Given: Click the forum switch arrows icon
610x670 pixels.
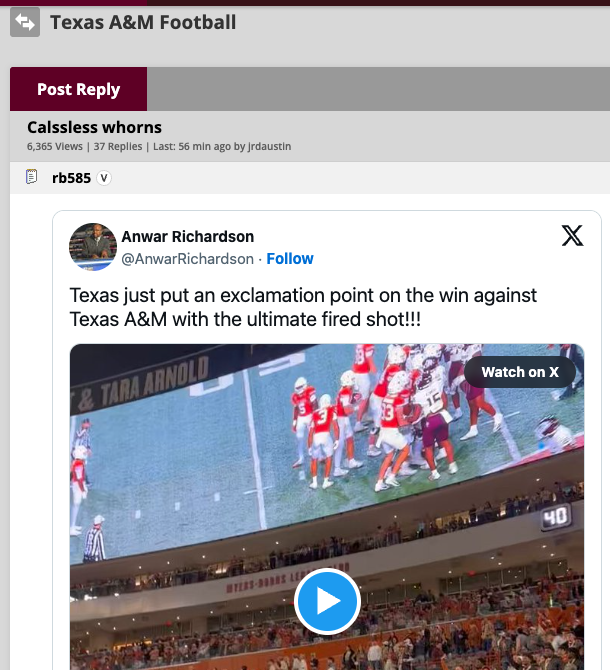Looking at the screenshot, I should pos(25,21).
